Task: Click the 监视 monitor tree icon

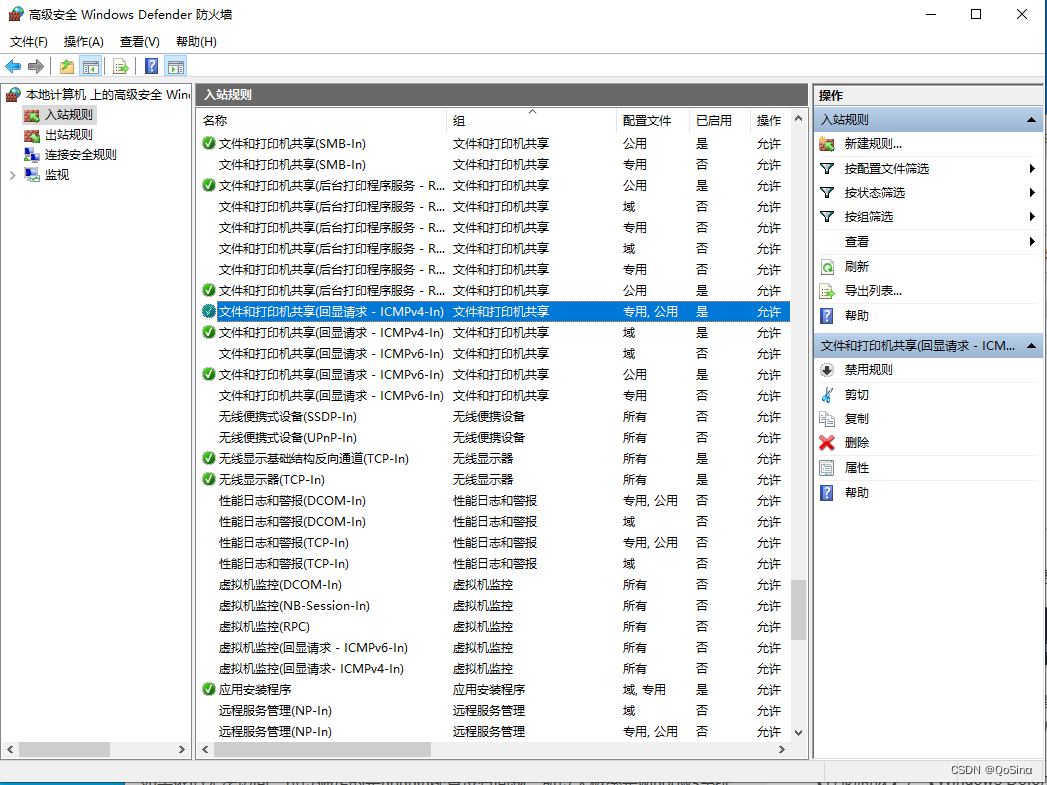Action: tap(31, 175)
